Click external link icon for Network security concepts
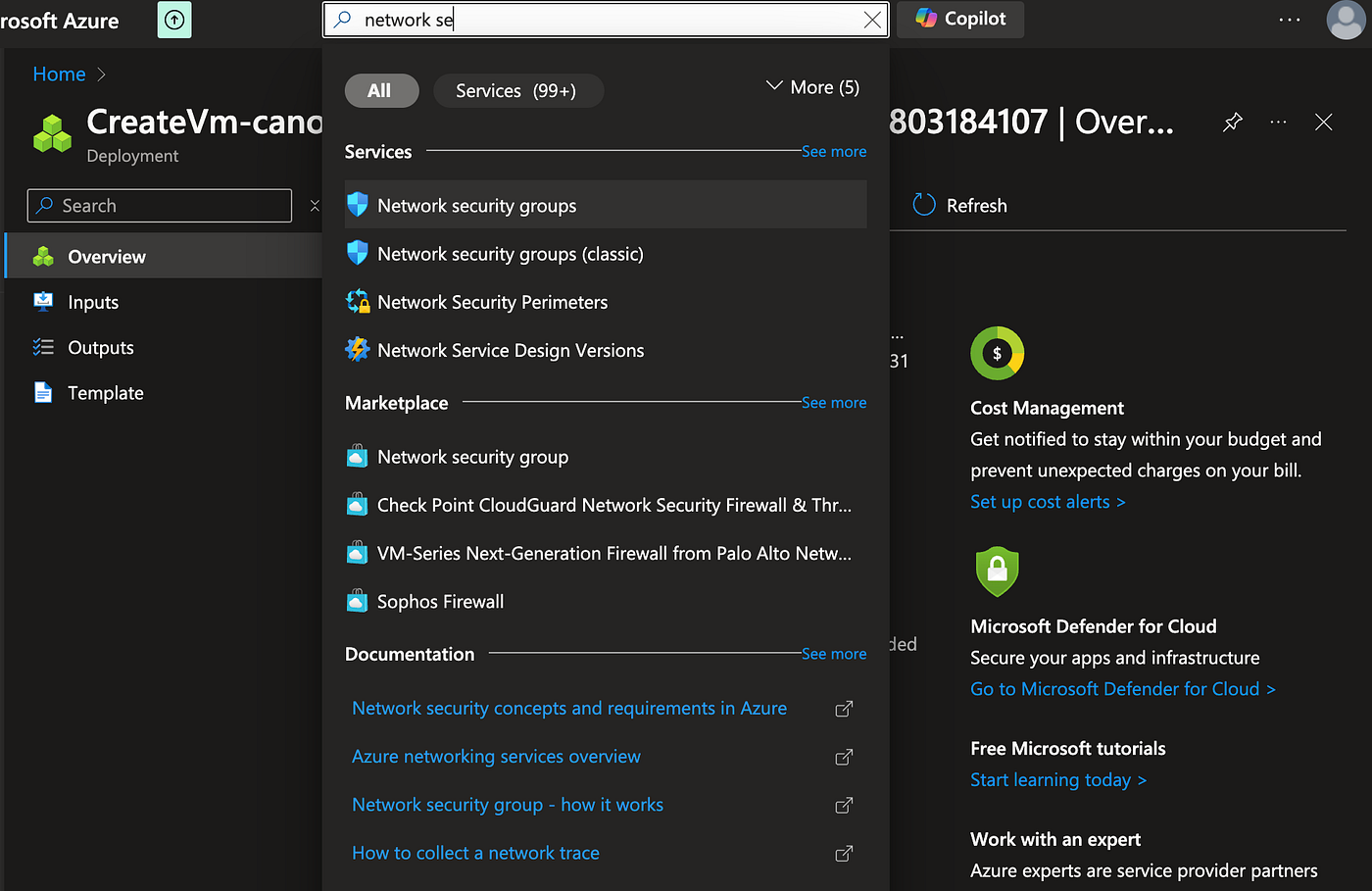The image size is (1372, 891). (x=844, y=709)
